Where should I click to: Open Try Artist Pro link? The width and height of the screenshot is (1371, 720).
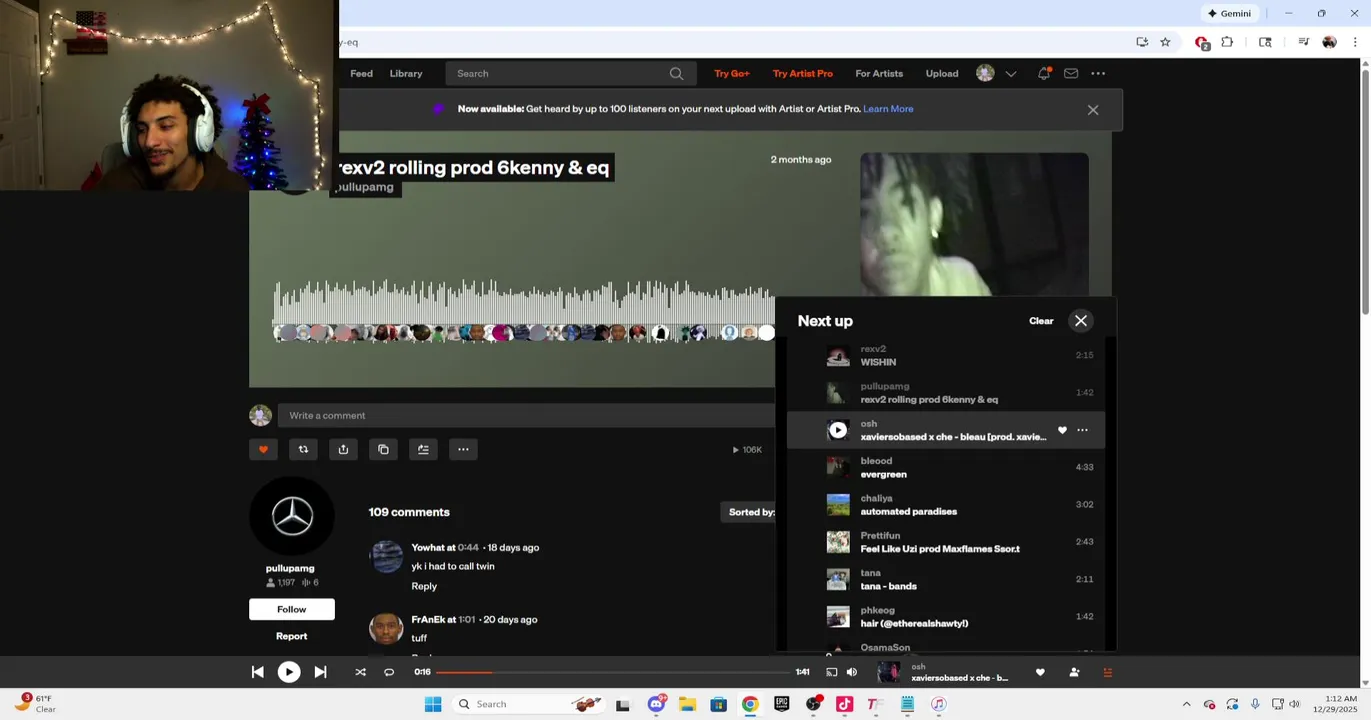(x=803, y=73)
